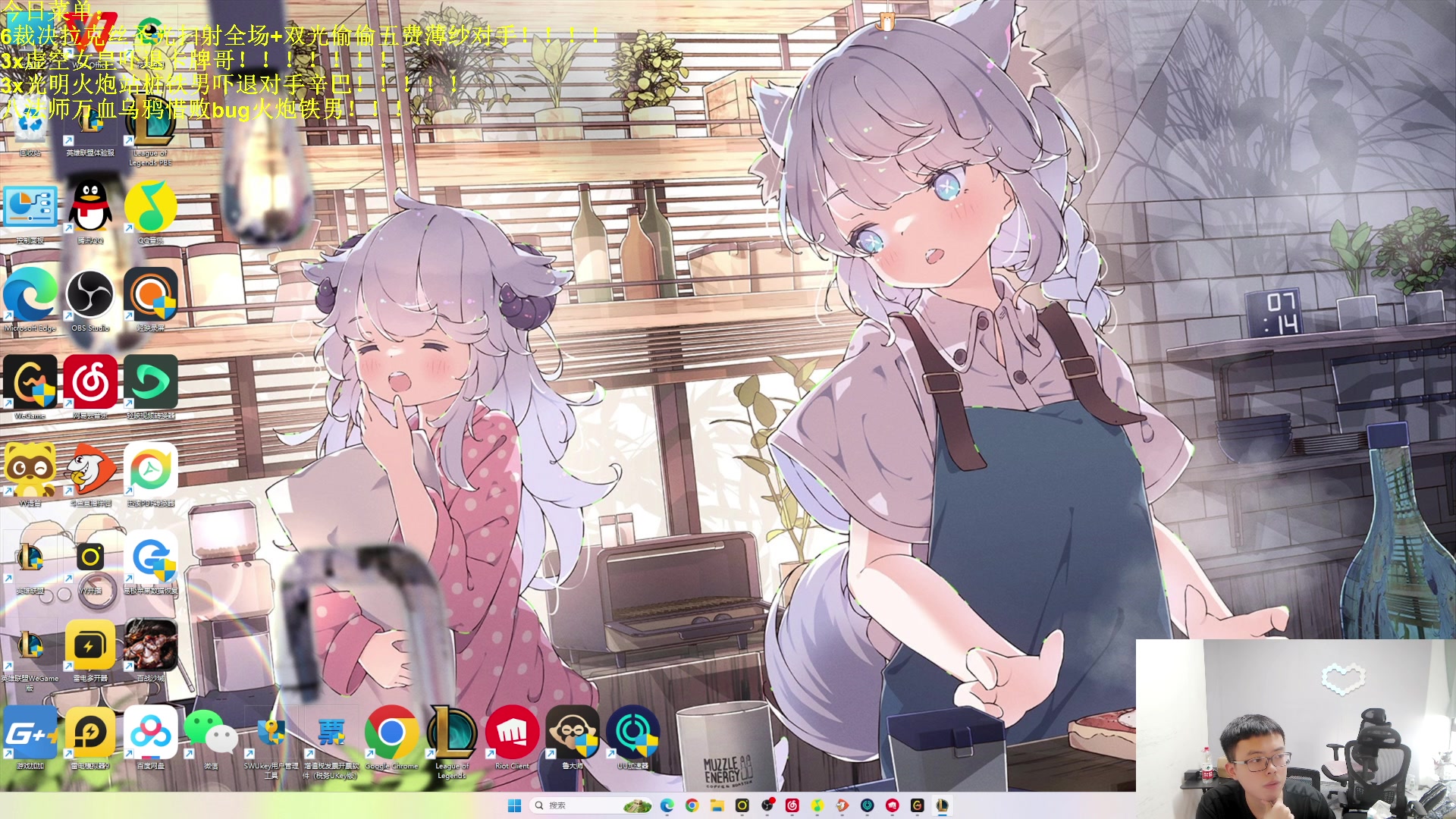The height and width of the screenshot is (819, 1456).
Task: Open the Windows Start menu
Action: (x=514, y=805)
